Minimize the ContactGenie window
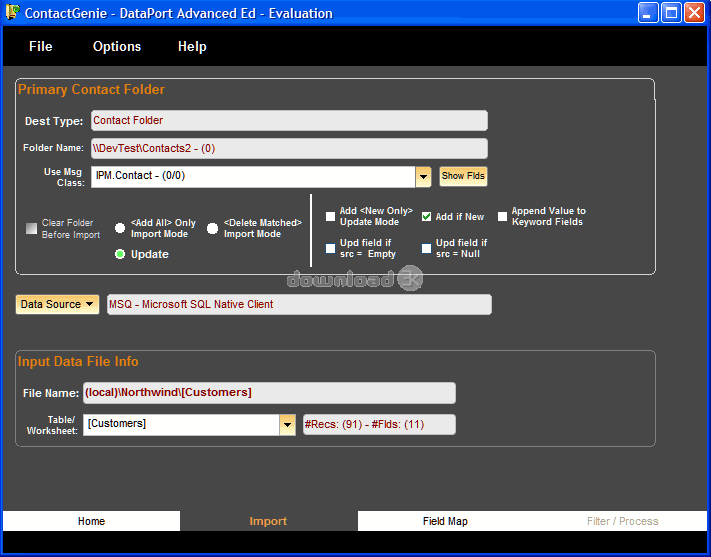This screenshot has height=557, width=711. pos(648,12)
